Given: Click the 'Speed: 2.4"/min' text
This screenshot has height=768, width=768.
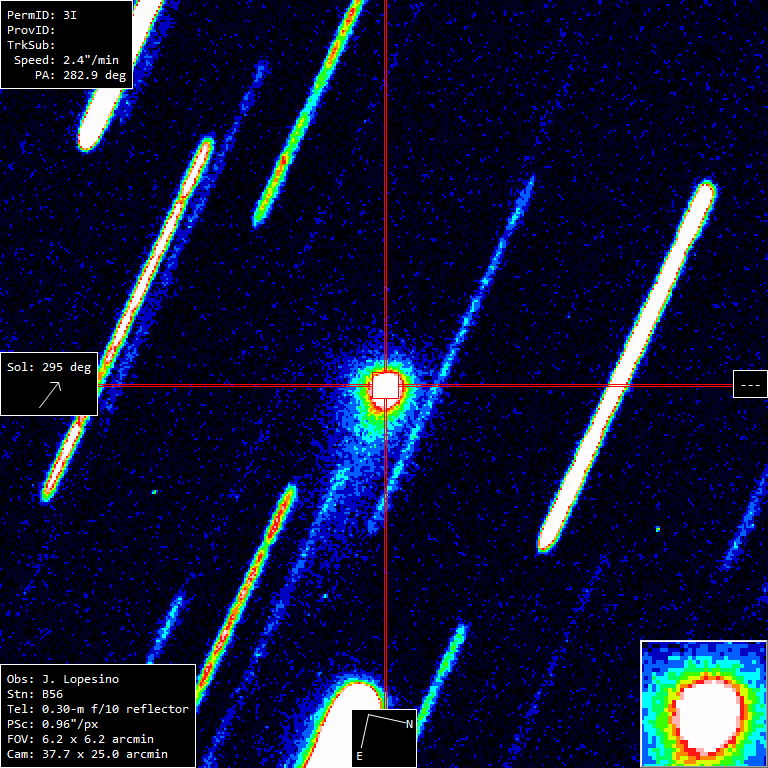Looking at the screenshot, I should coord(66,60).
